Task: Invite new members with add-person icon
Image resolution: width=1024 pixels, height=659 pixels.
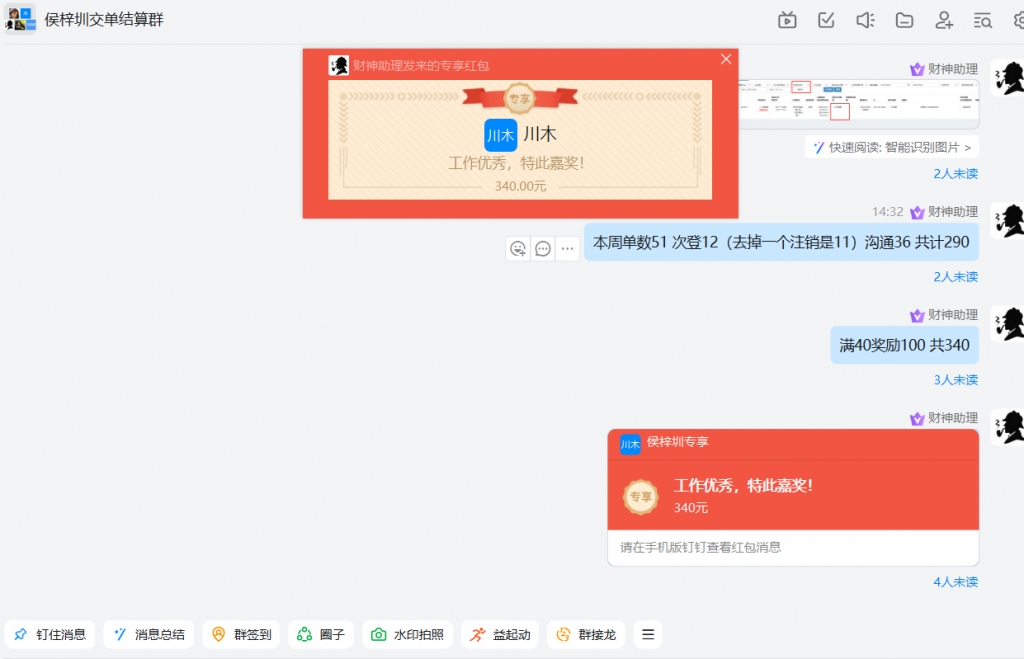Action: coord(943,20)
